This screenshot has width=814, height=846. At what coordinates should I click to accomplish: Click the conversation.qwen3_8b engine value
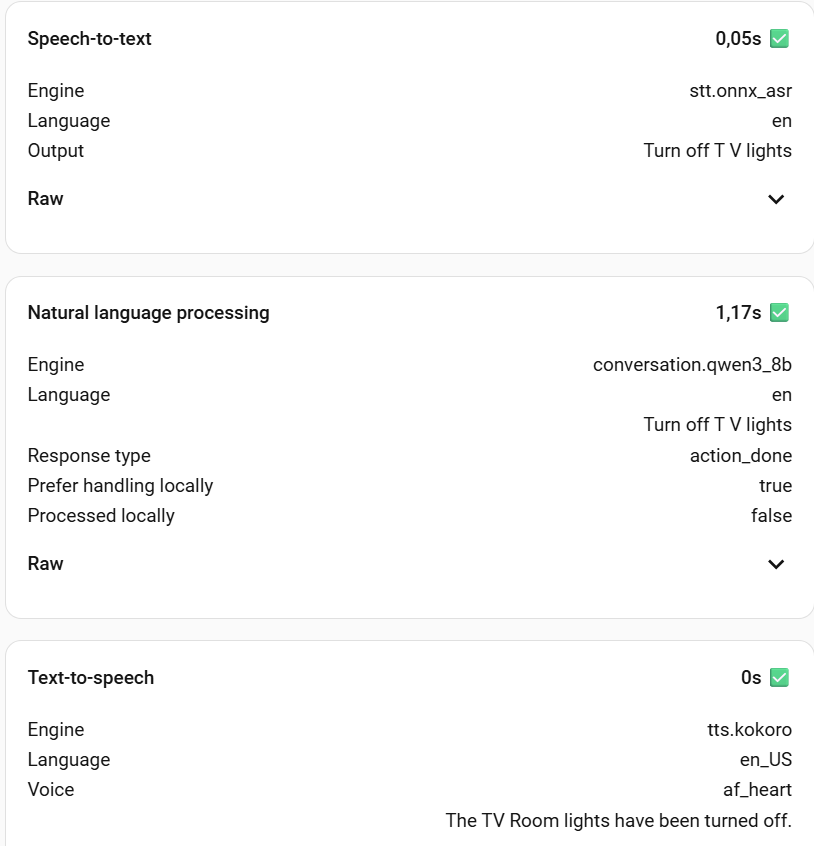(692, 365)
